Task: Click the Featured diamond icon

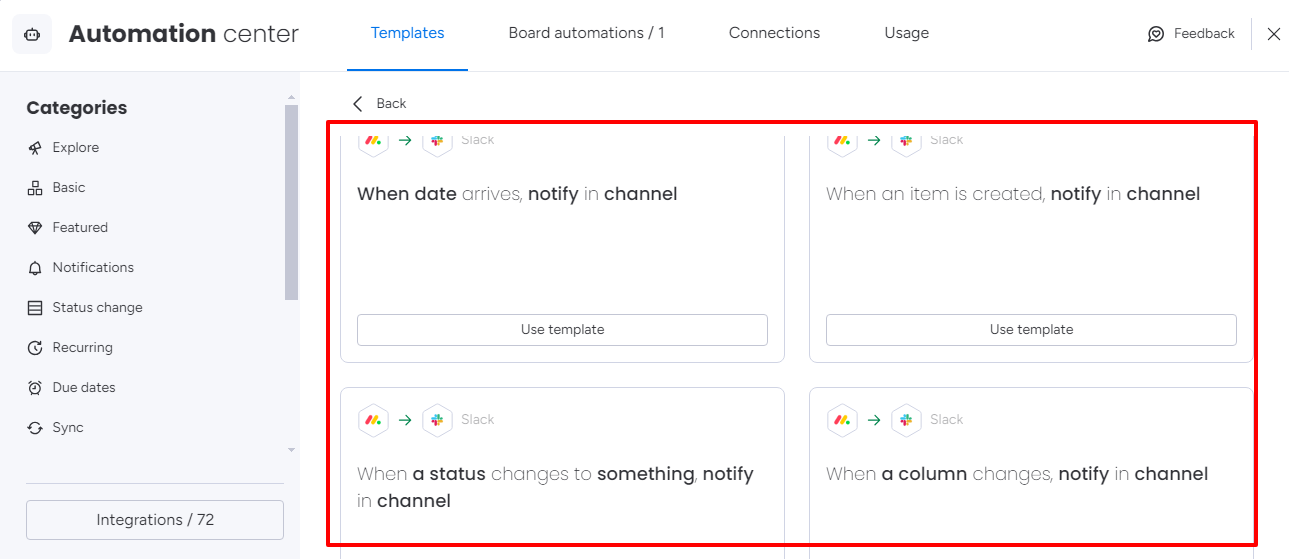Action: (x=35, y=228)
